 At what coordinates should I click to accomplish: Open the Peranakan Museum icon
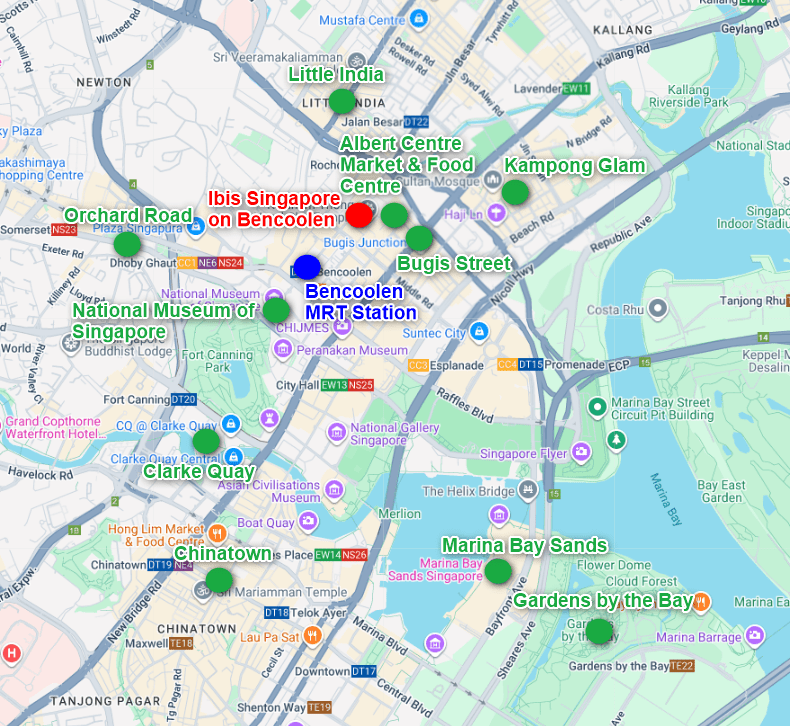click(283, 350)
